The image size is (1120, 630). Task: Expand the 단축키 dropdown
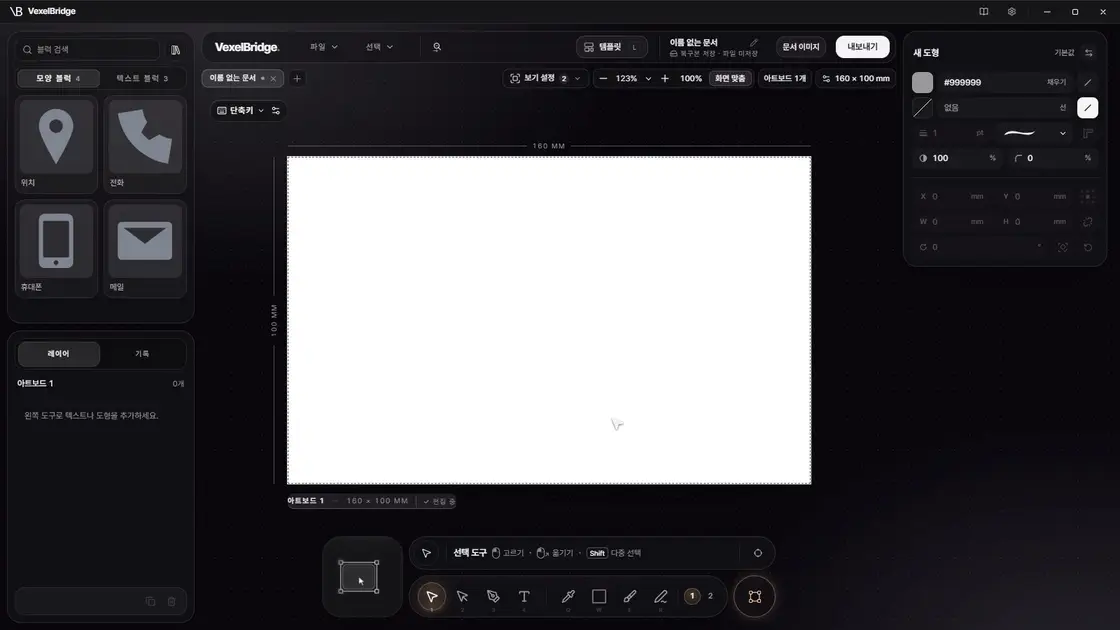pyautogui.click(x=241, y=111)
